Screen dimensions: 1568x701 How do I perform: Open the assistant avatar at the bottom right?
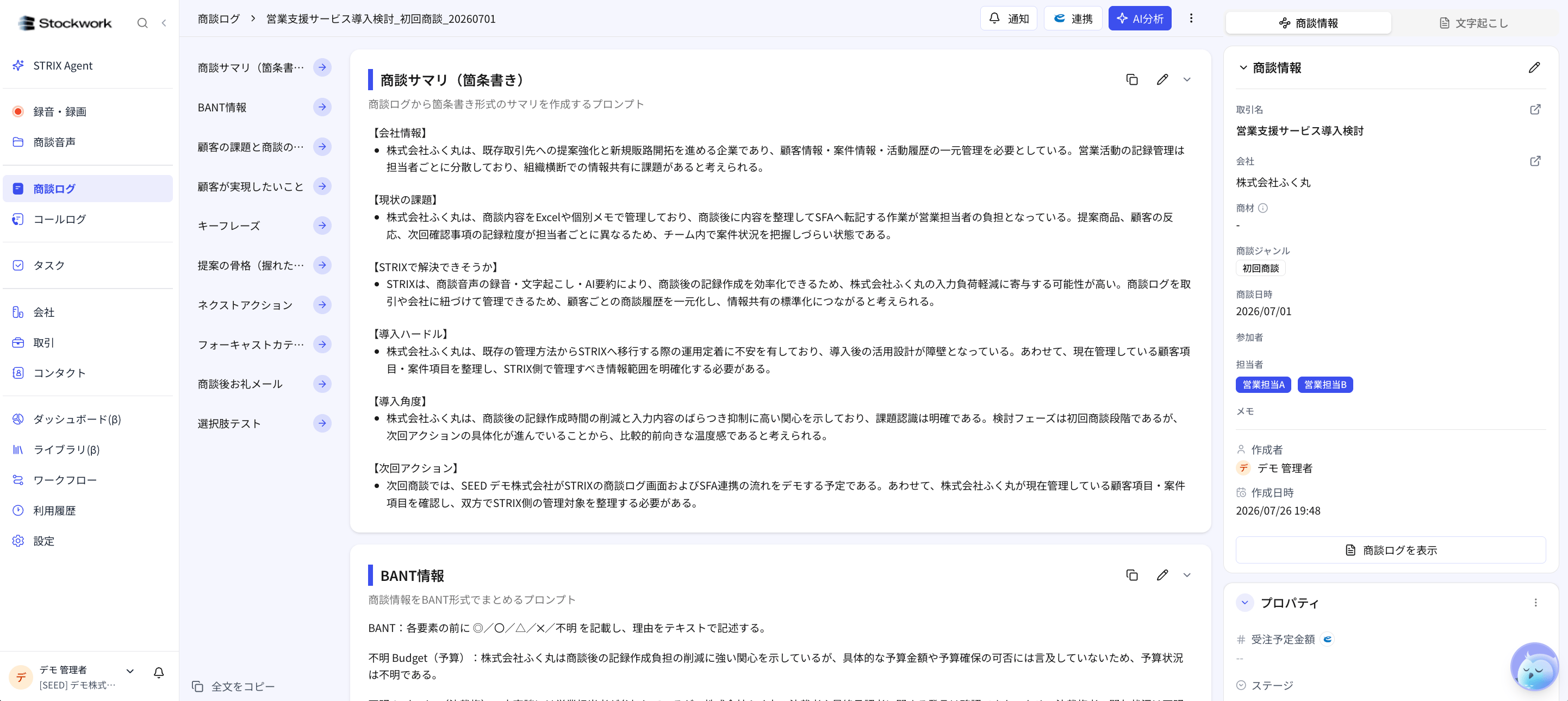[1534, 667]
